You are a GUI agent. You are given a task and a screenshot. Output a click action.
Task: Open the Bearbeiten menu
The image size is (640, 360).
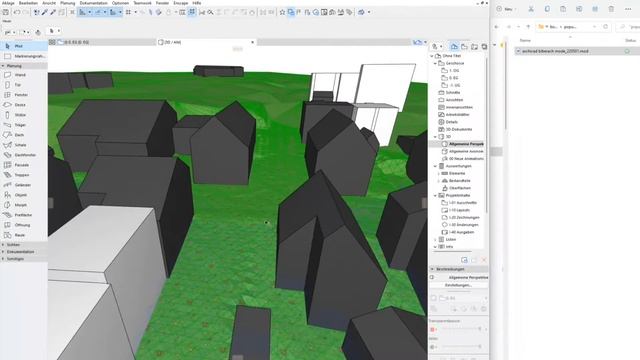tap(28, 3)
